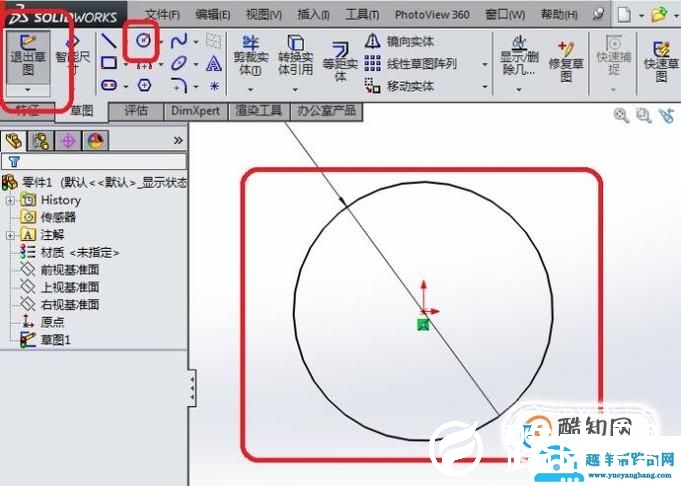The image size is (681, 486).
Task: Open dropdown next to Circle tool
Action: (161, 42)
